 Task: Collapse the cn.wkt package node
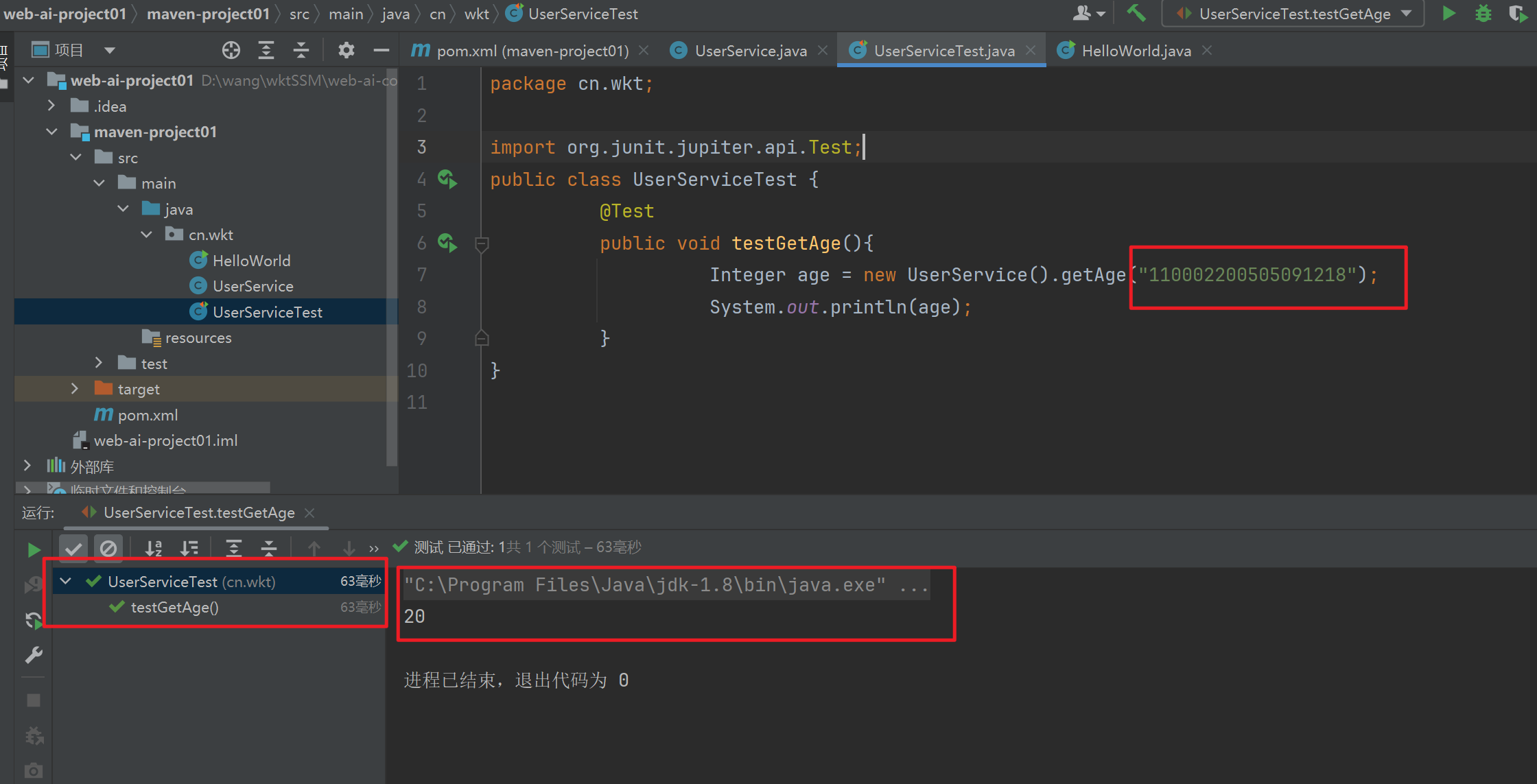146,235
